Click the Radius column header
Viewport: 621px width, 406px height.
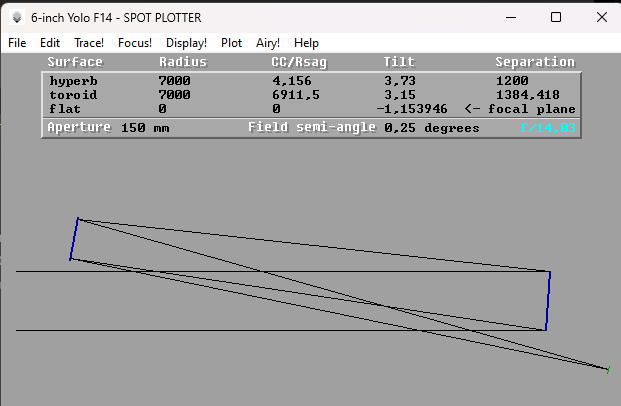click(183, 62)
